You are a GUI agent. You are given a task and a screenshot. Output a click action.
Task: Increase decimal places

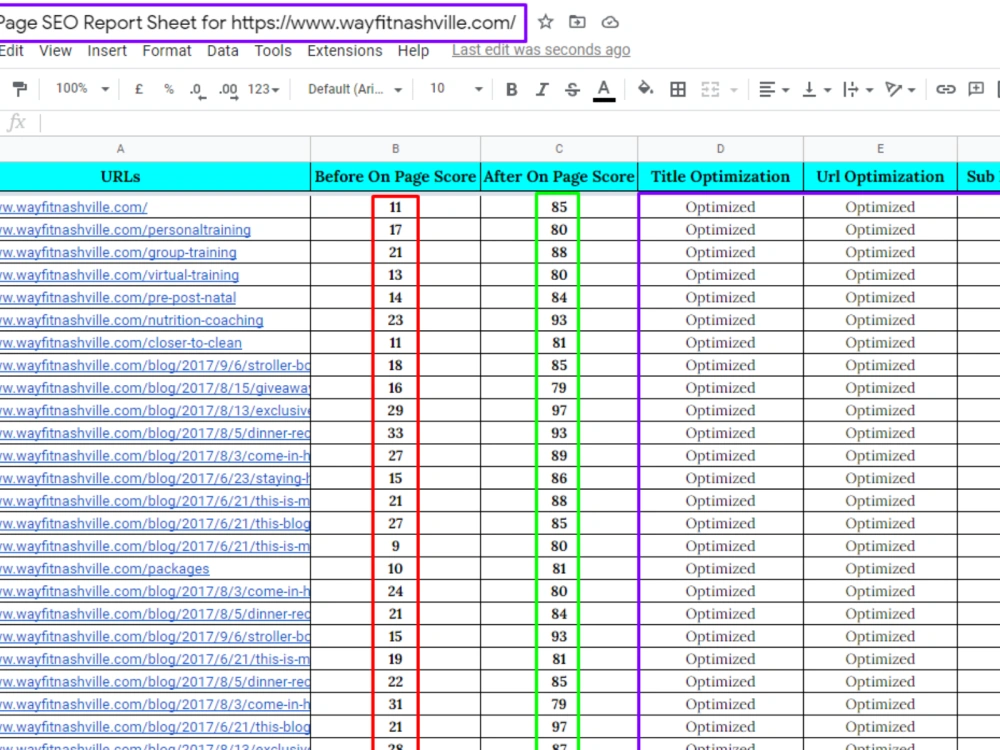(x=228, y=90)
